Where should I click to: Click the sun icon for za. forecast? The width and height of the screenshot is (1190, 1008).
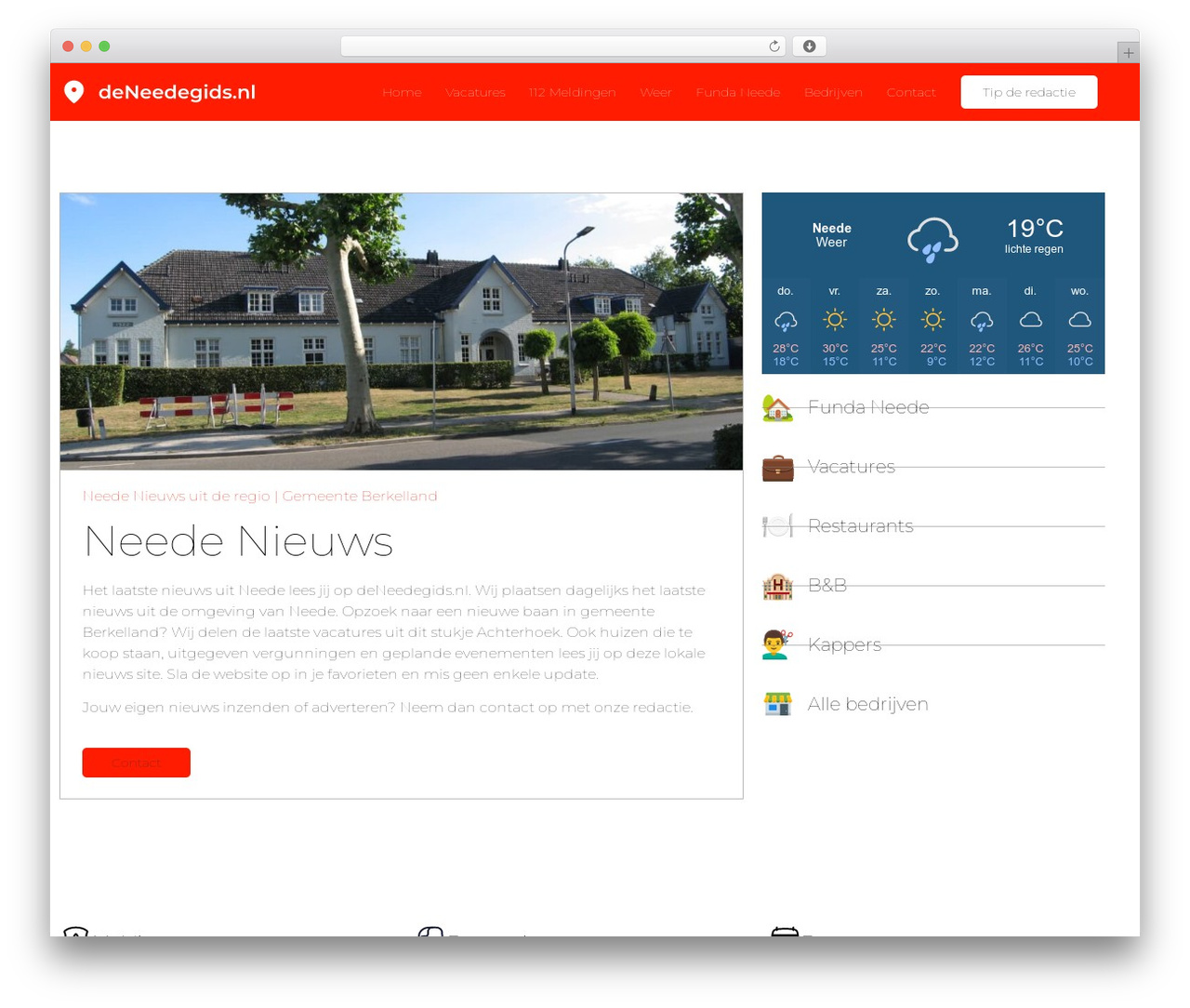pos(884,320)
